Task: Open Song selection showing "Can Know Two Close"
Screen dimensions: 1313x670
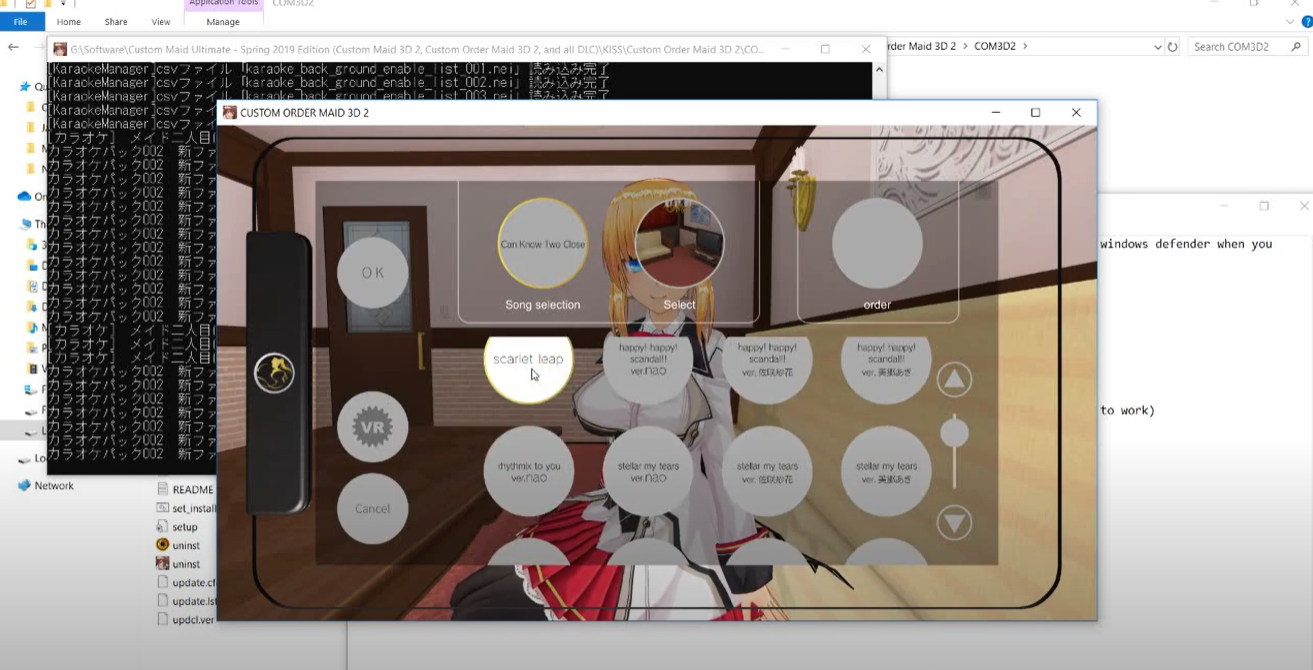Action: (543, 243)
